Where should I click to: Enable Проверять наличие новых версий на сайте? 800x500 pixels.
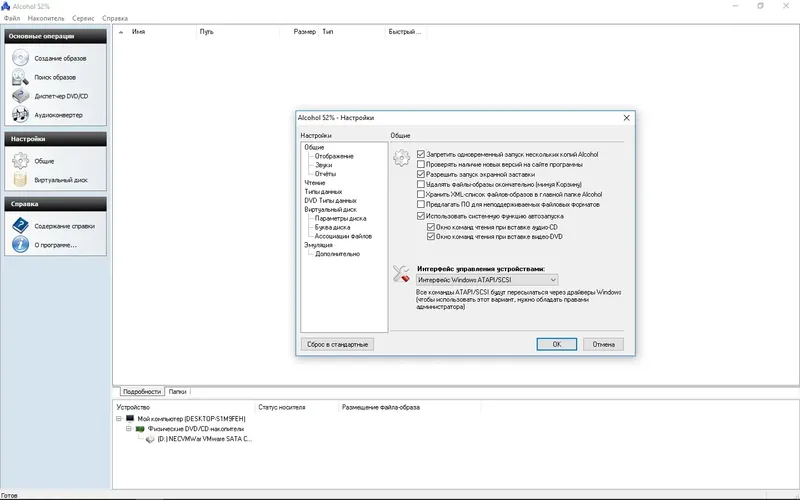coord(421,164)
